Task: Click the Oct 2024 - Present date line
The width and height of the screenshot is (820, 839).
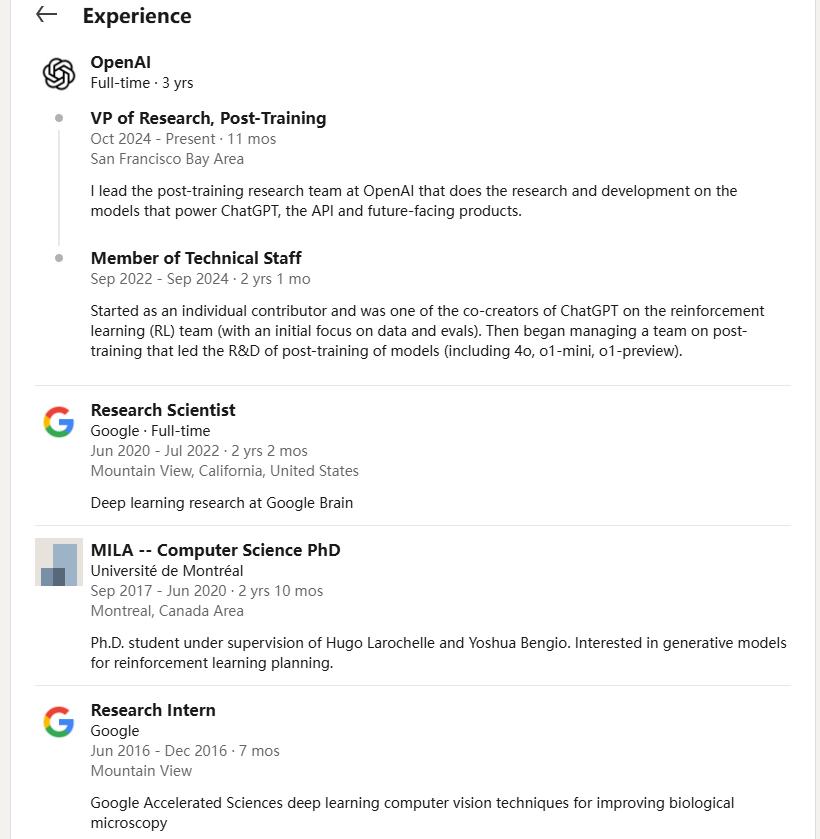Action: 183,139
